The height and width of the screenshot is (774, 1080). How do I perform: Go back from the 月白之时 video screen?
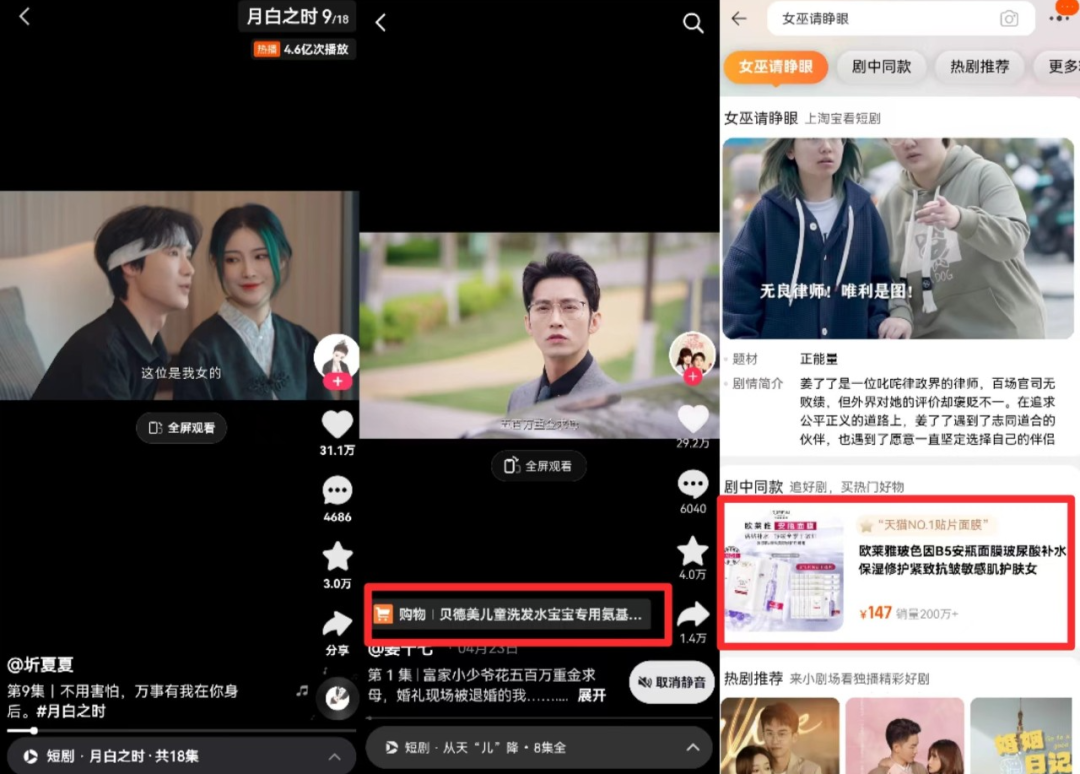pyautogui.click(x=25, y=17)
